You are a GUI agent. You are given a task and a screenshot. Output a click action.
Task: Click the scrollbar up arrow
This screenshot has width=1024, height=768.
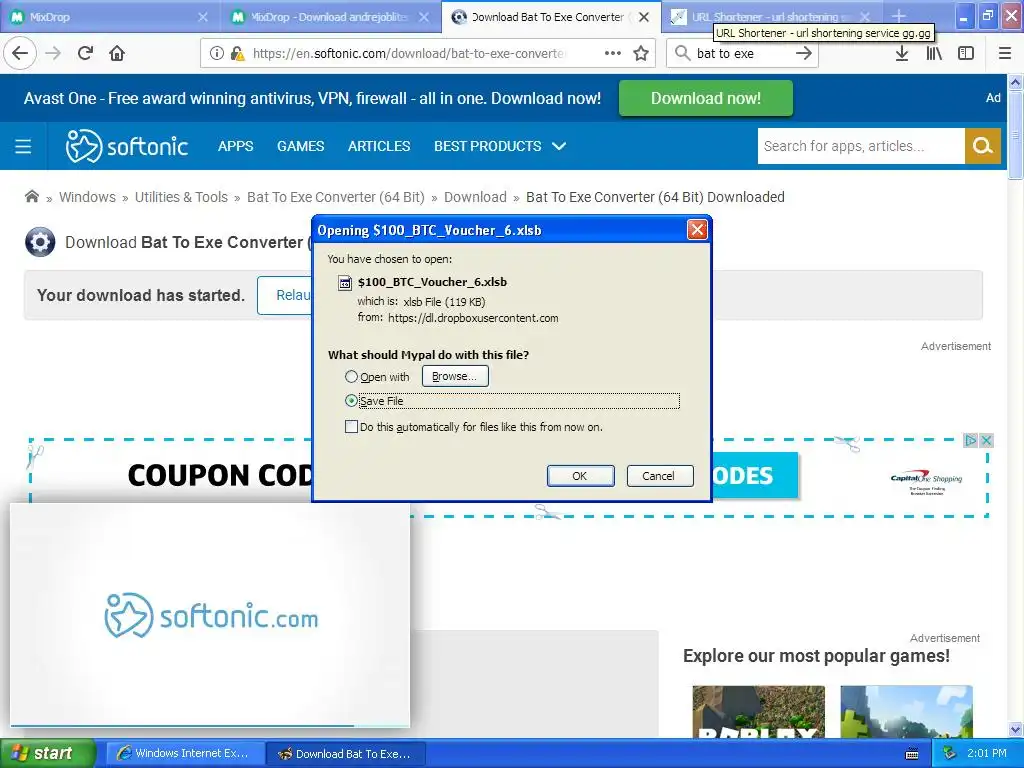[1015, 82]
